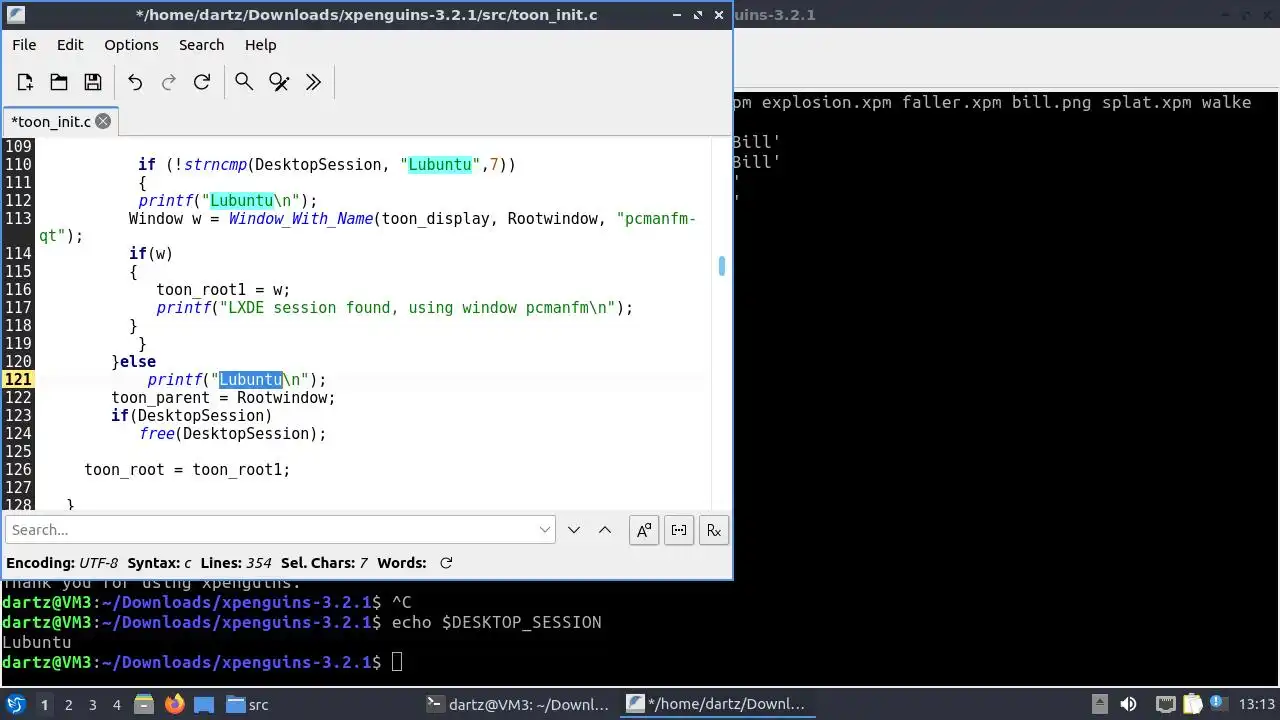Switch to virtual desktop 4
1280x720 pixels.
[116, 705]
